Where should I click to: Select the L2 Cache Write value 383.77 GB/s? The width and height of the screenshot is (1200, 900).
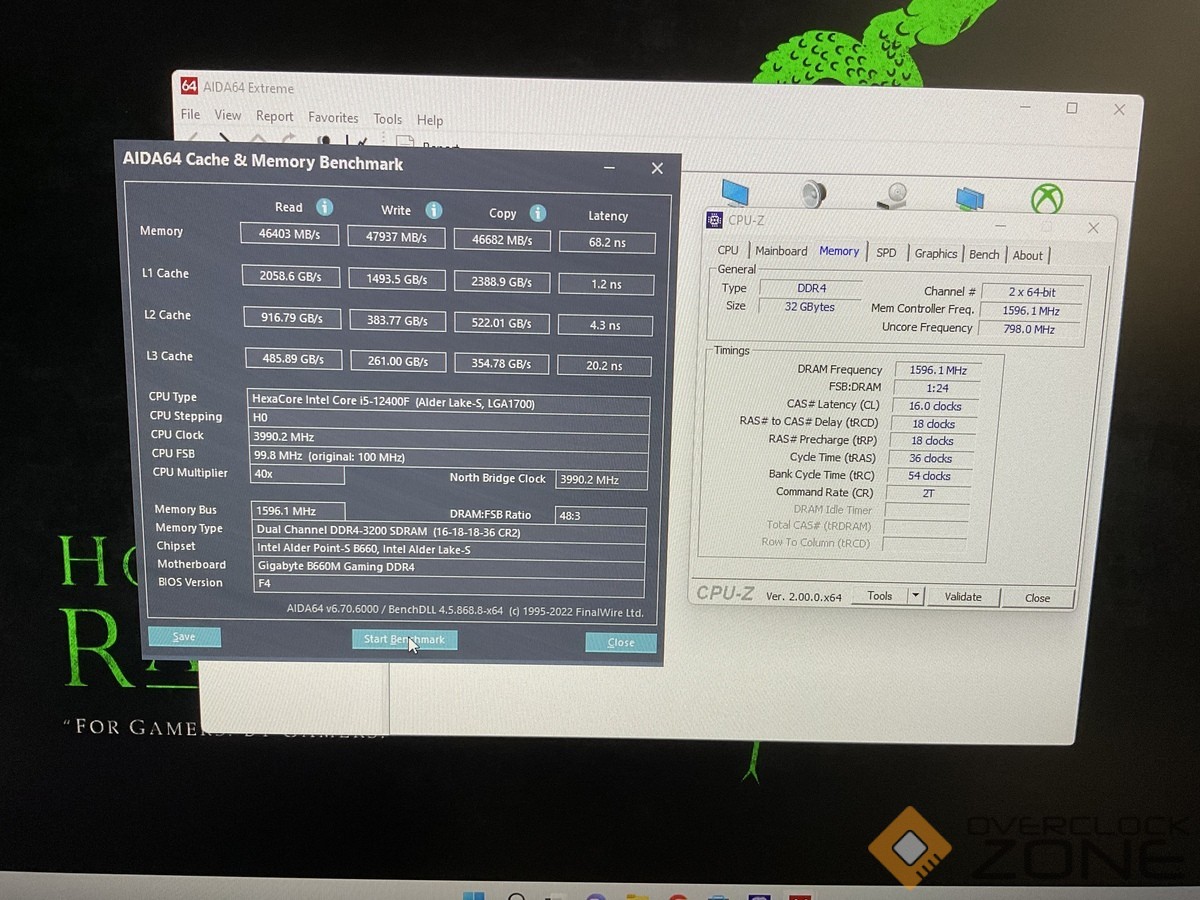point(398,321)
